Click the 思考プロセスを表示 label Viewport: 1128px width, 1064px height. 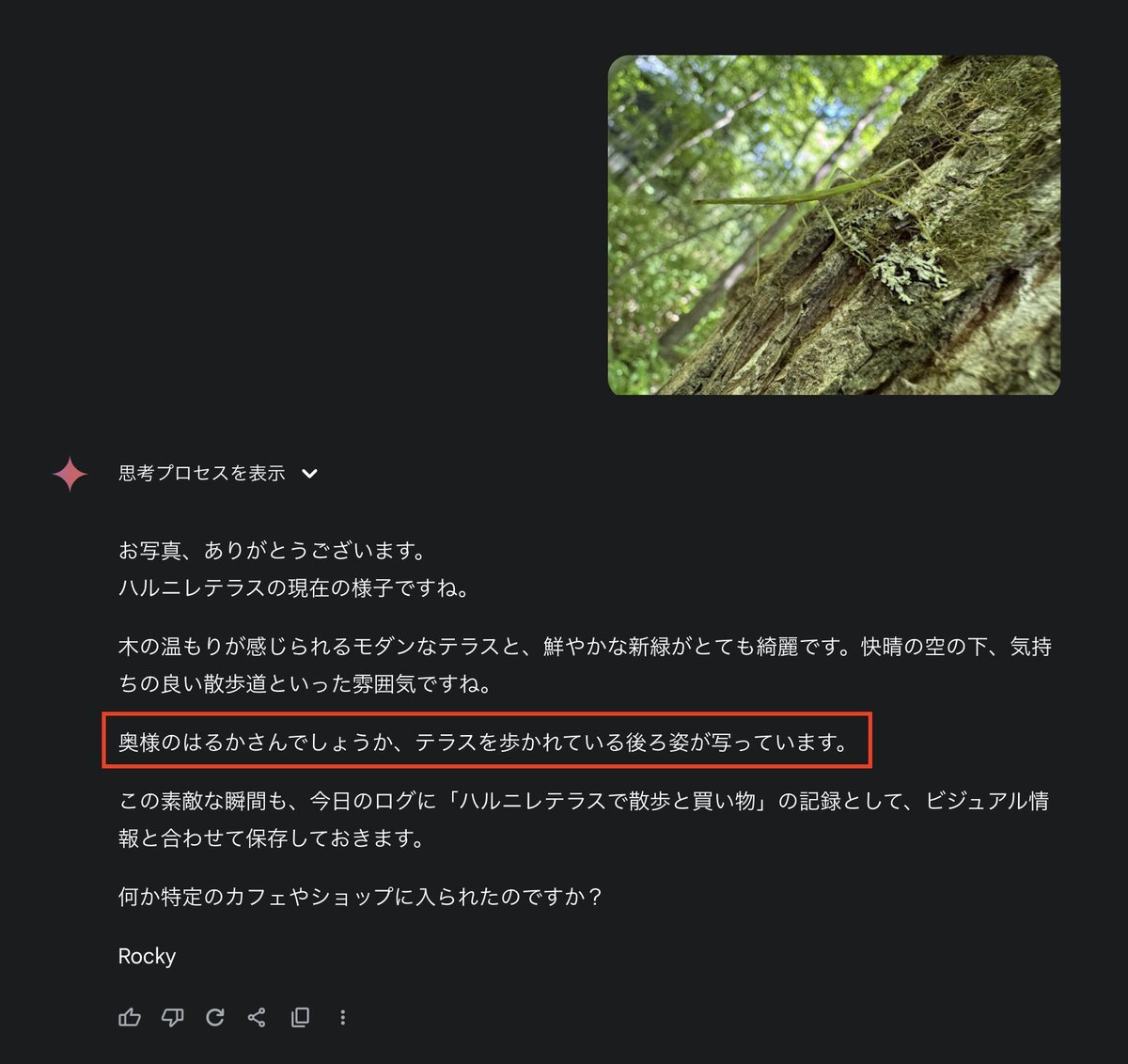(x=202, y=473)
